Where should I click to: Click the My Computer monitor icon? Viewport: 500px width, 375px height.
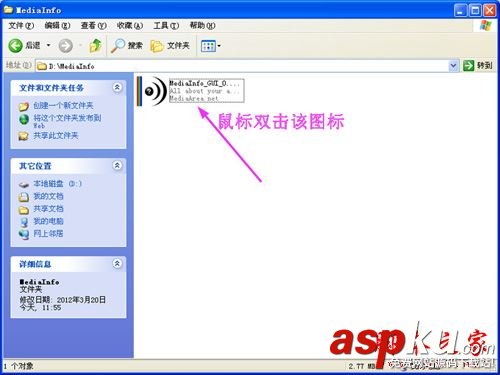tap(24, 222)
